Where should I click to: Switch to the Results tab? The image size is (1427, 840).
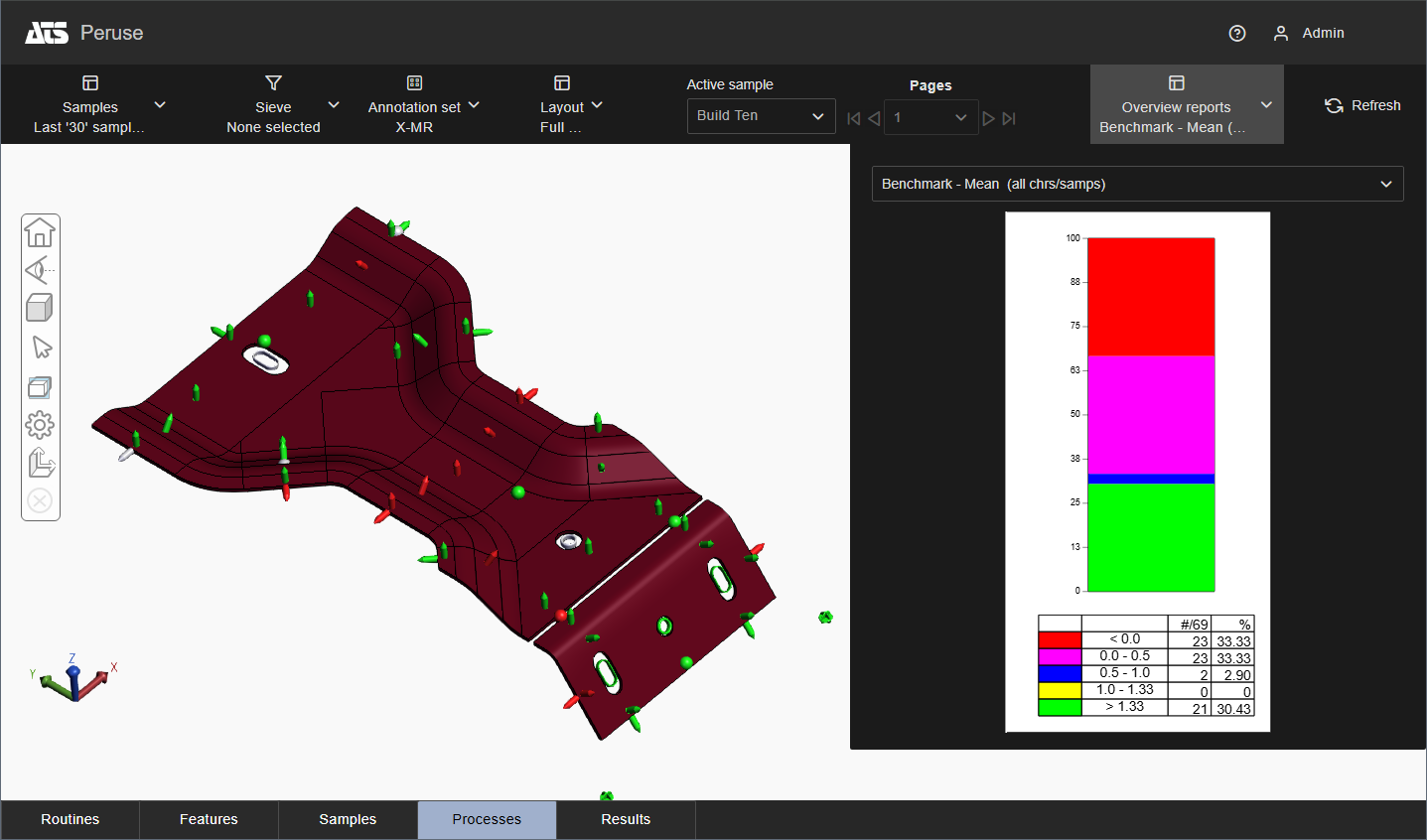point(626,819)
